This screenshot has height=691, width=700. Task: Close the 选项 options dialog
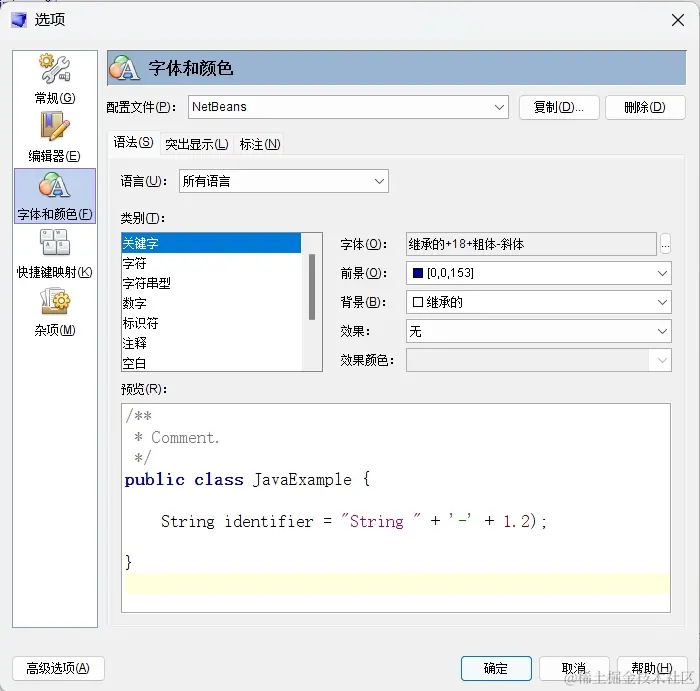678,20
